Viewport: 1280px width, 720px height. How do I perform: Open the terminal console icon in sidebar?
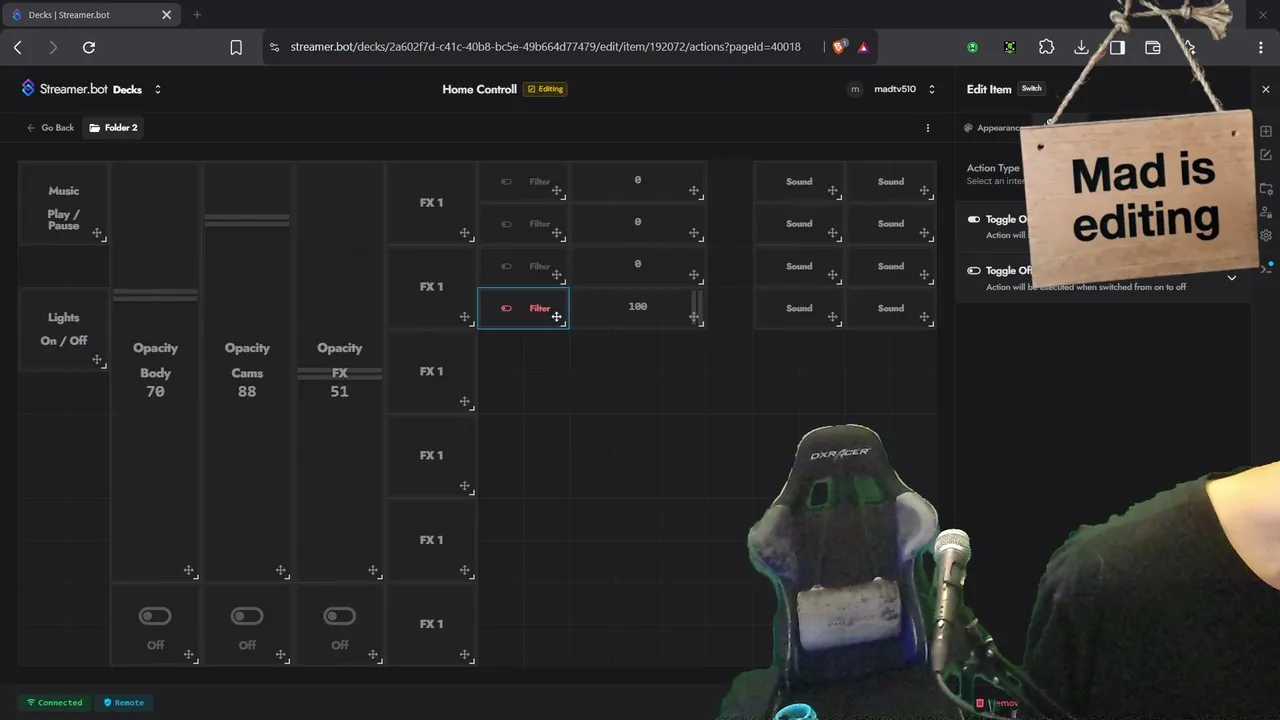point(1266,268)
